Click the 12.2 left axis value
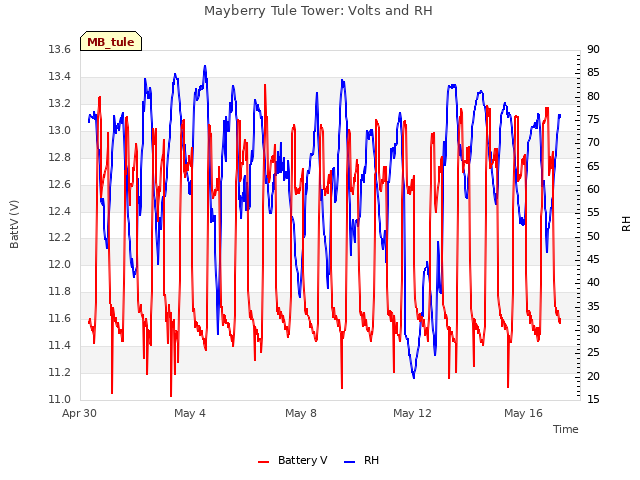 60,238
